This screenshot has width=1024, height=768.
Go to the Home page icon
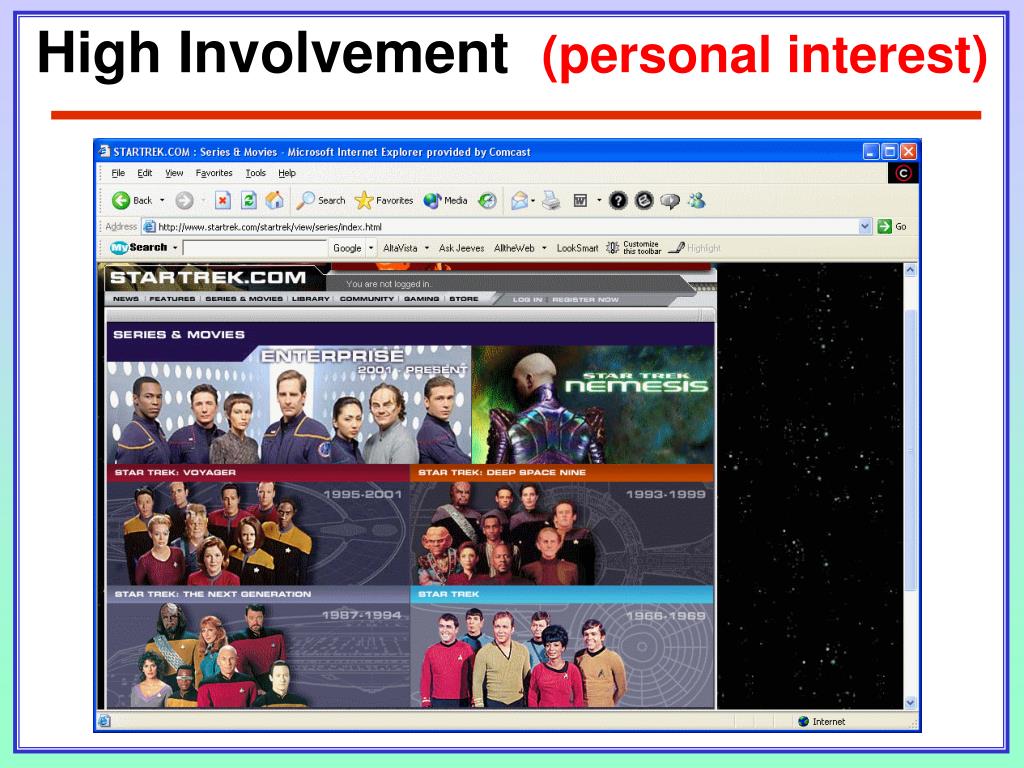tap(274, 200)
